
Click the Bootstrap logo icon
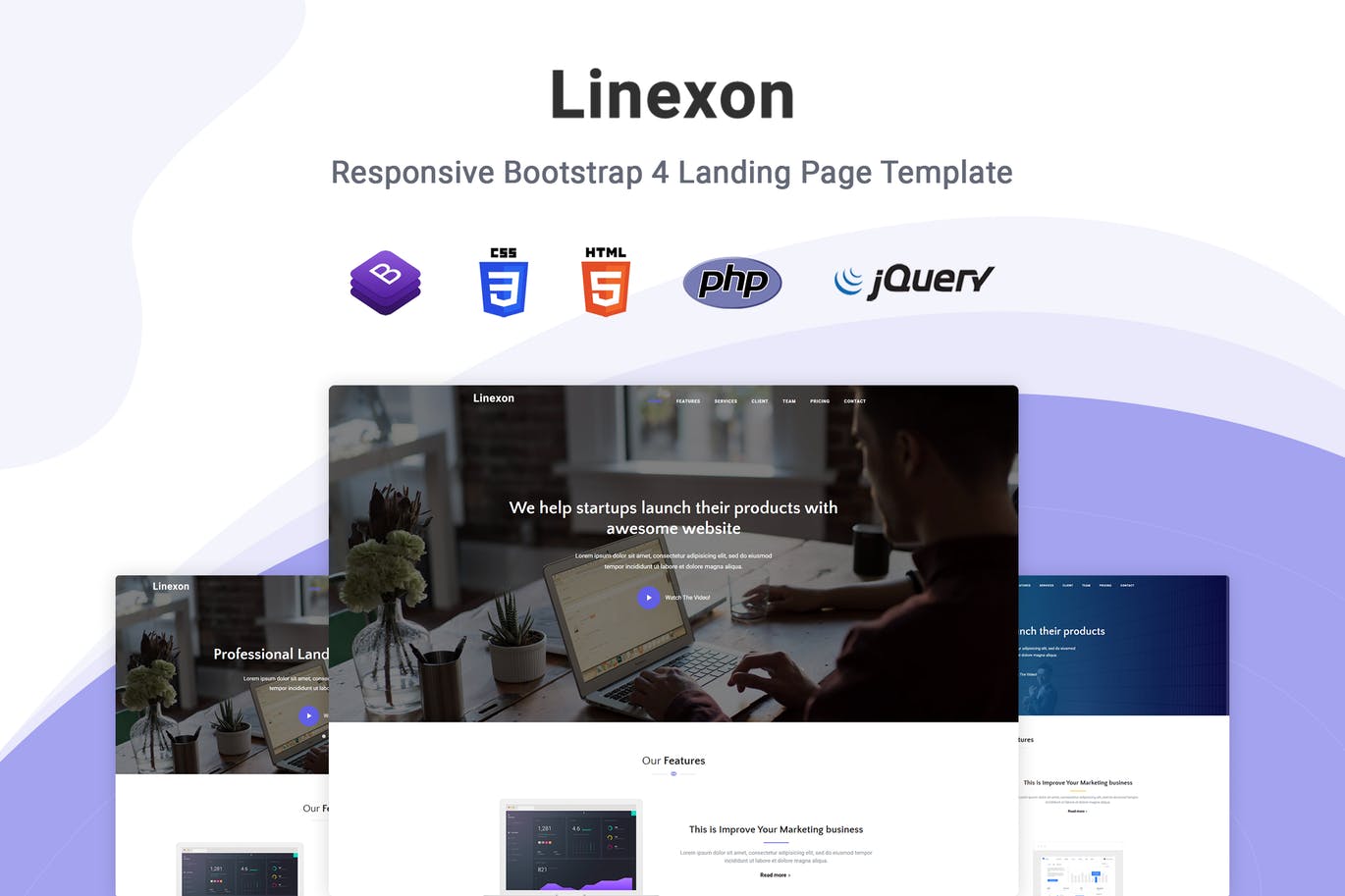[385, 282]
